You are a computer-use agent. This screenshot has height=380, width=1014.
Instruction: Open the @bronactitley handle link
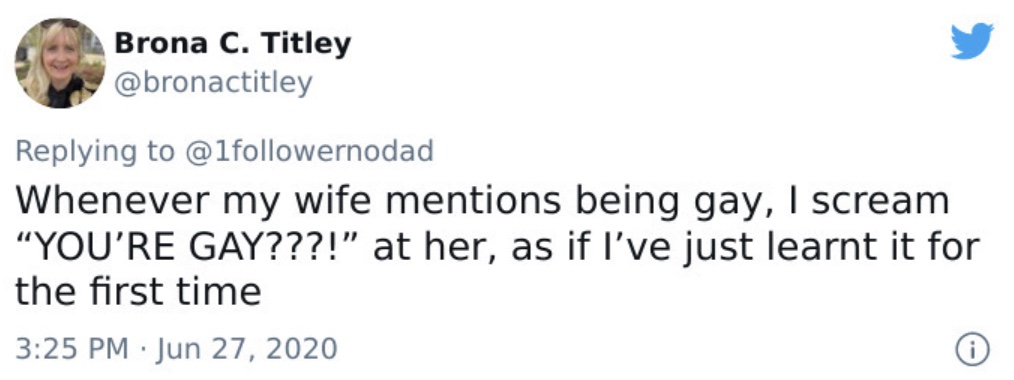point(213,83)
